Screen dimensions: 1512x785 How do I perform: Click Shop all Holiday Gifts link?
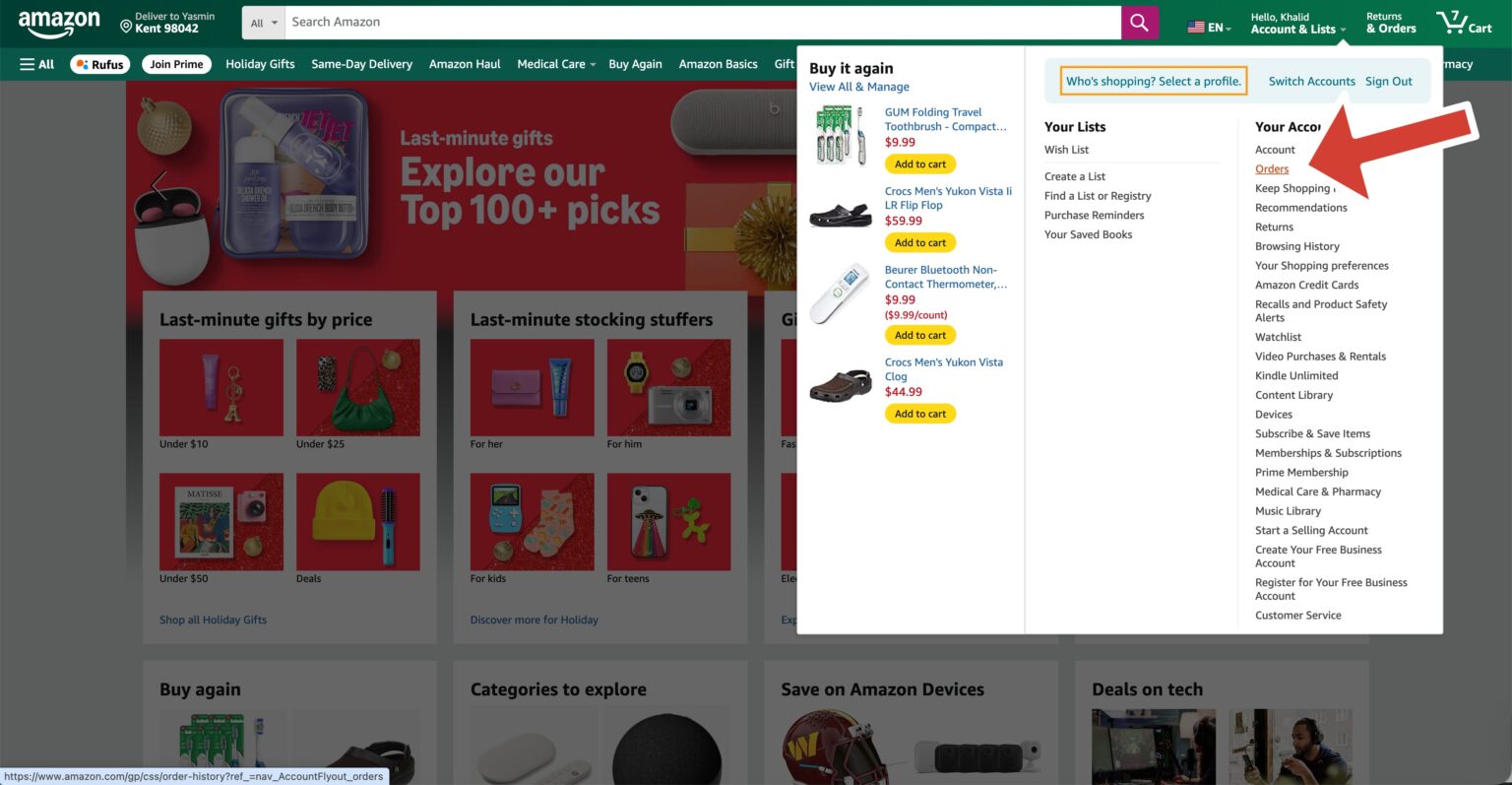213,620
